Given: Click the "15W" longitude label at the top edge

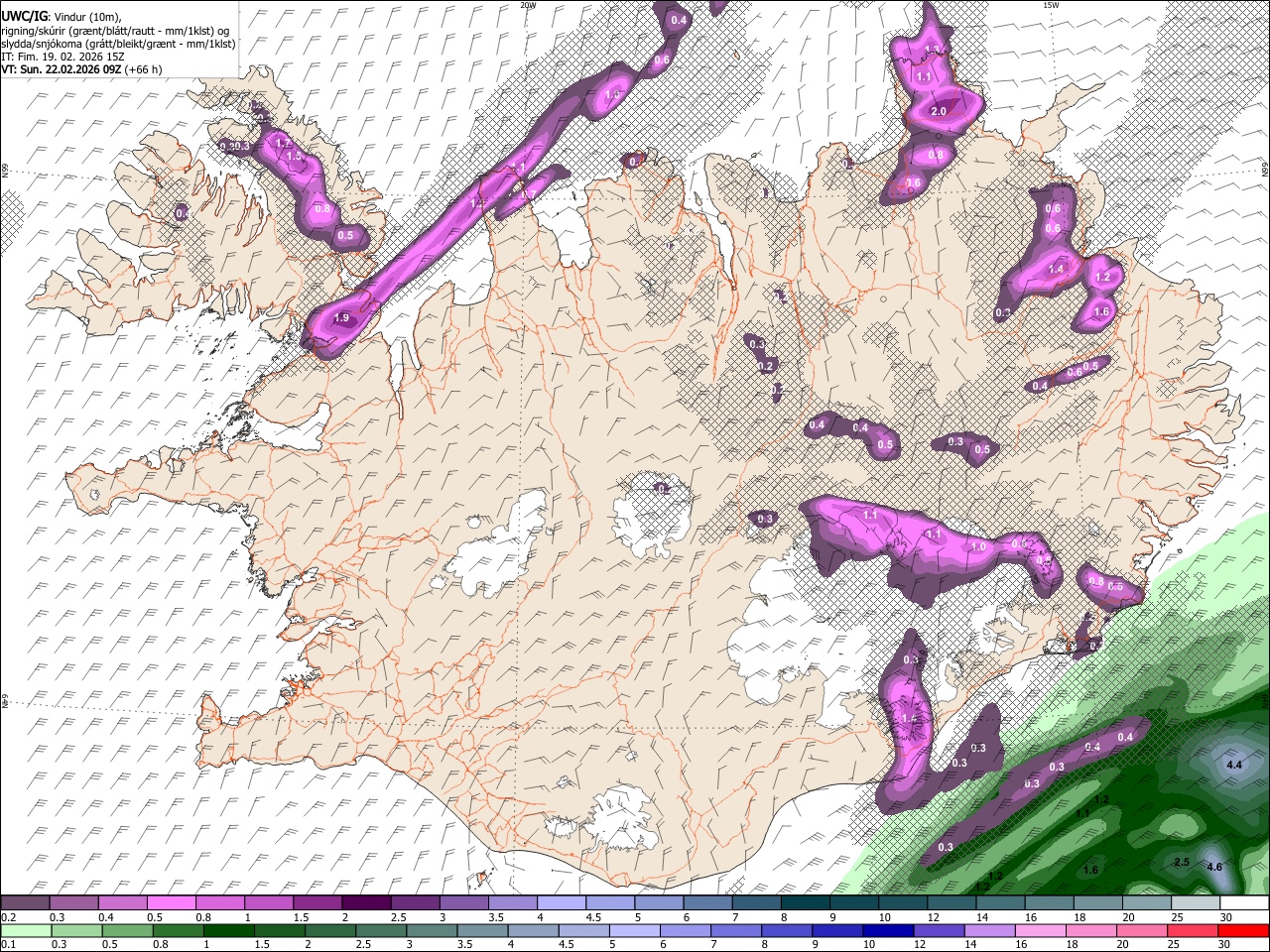Looking at the screenshot, I should [x=1051, y=5].
